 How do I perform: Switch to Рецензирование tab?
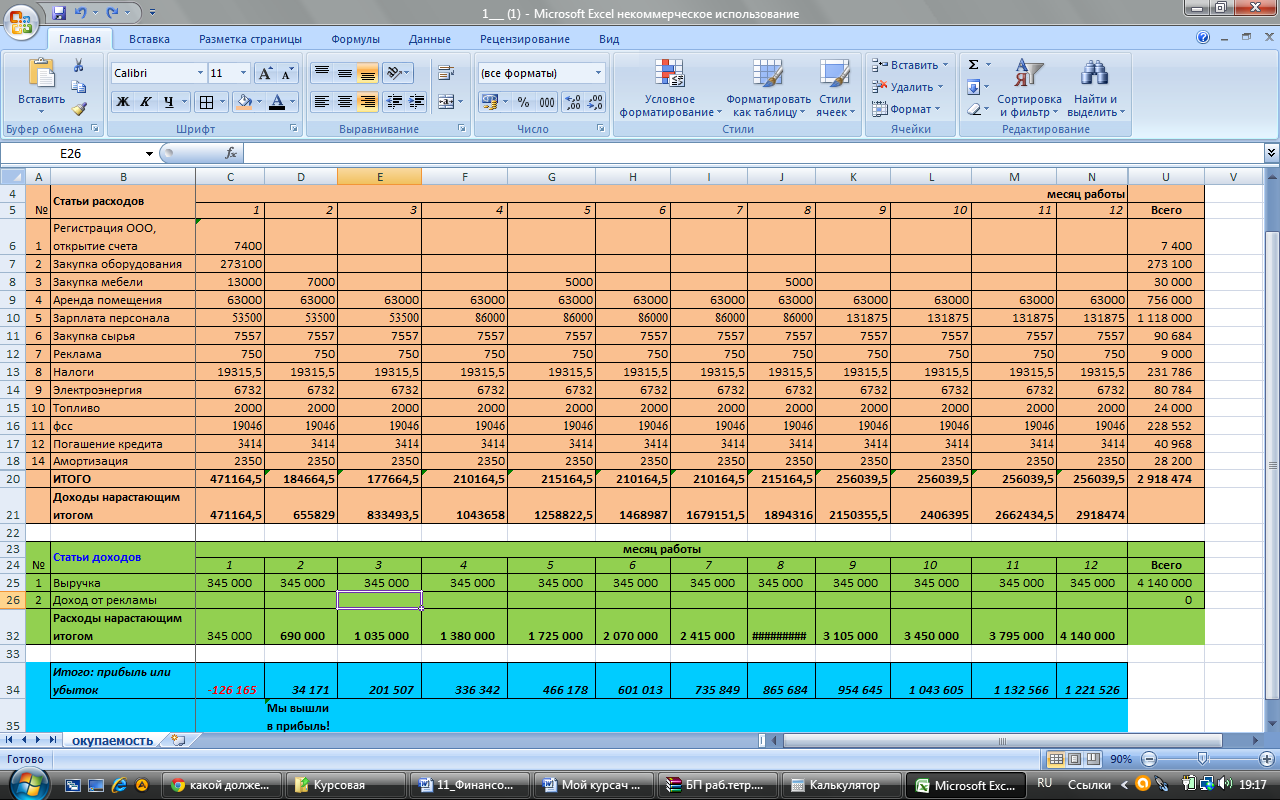coord(524,39)
